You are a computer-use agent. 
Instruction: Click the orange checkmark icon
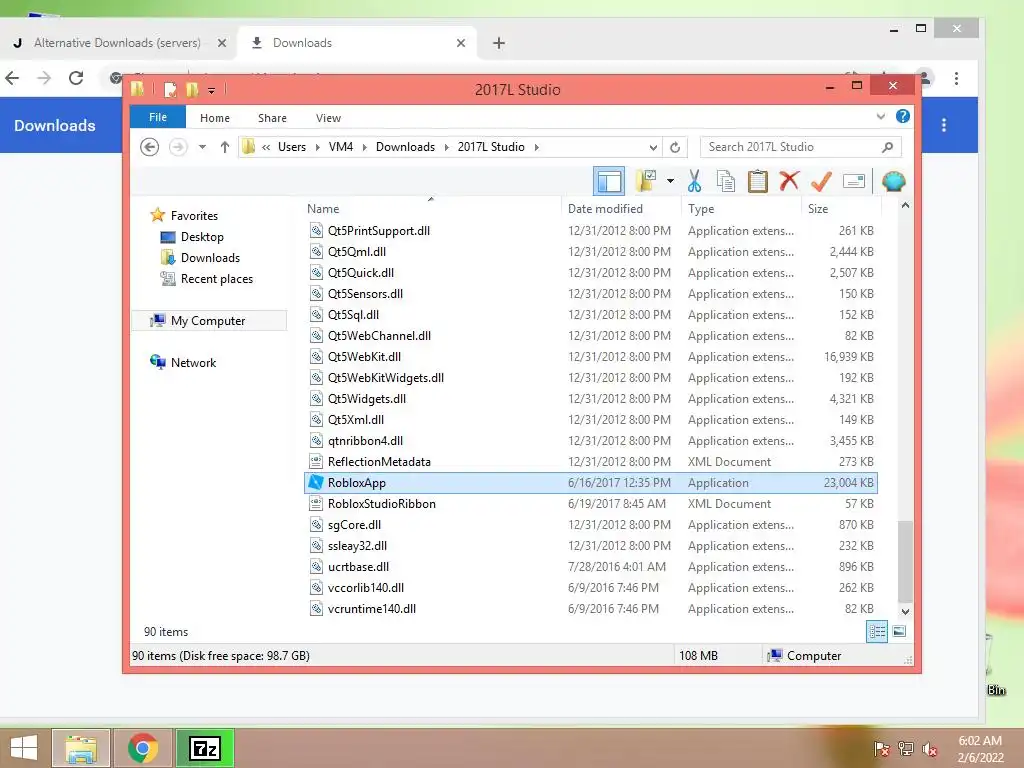pos(821,181)
